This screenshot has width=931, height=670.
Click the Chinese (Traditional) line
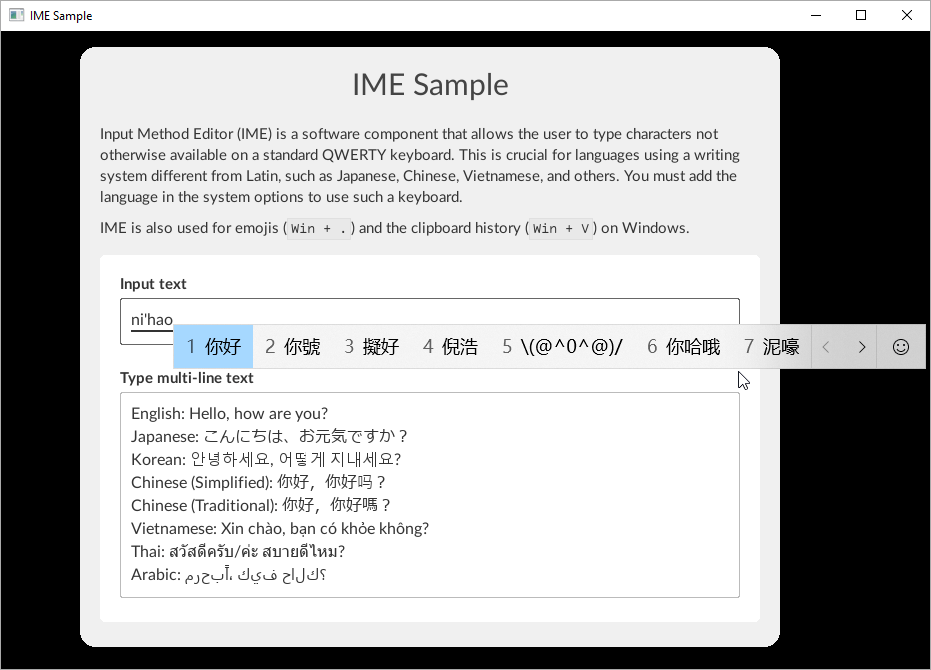(x=261, y=505)
